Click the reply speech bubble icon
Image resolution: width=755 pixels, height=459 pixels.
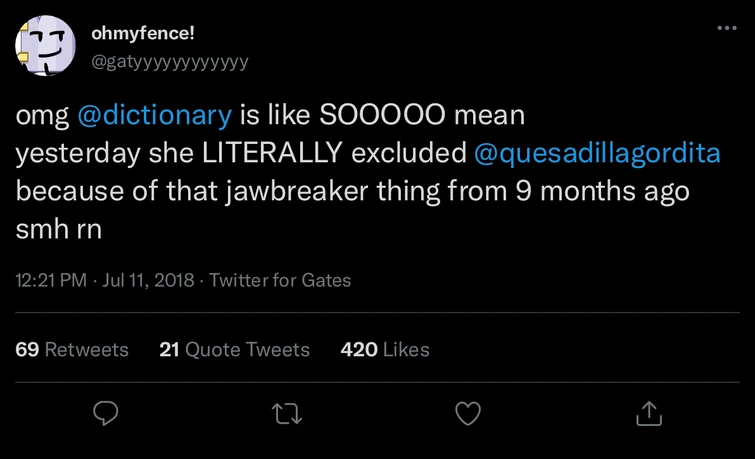[106, 412]
